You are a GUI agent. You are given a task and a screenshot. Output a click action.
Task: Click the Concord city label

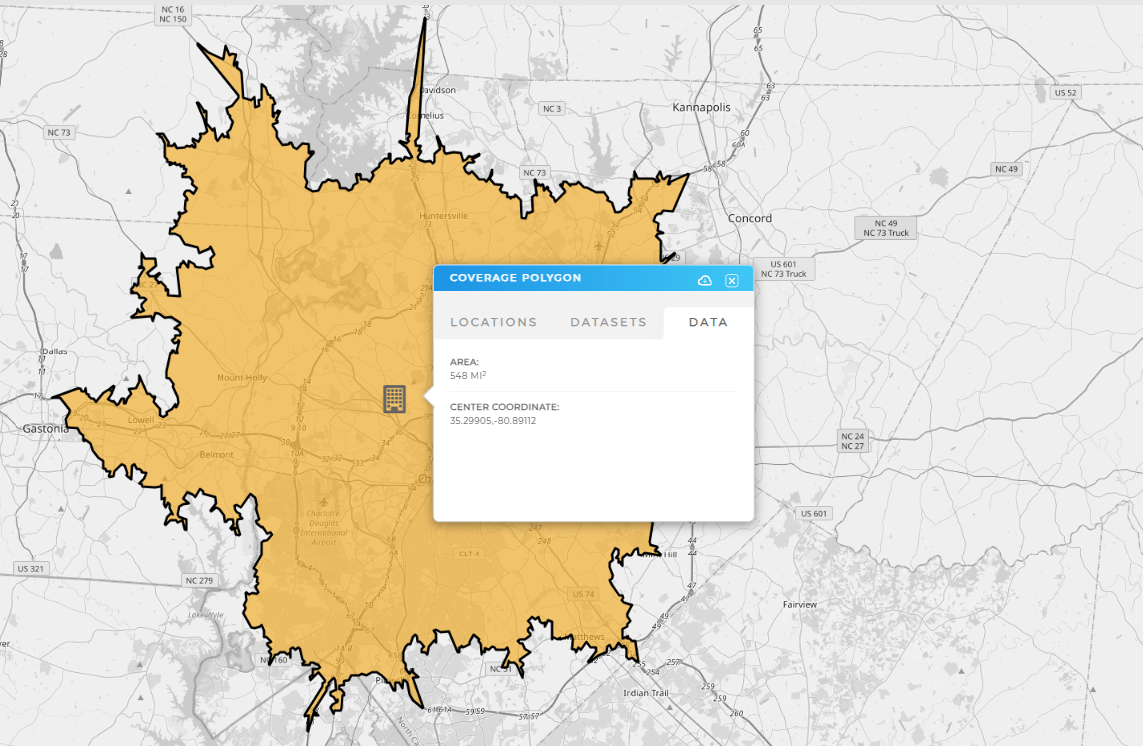pyautogui.click(x=749, y=218)
